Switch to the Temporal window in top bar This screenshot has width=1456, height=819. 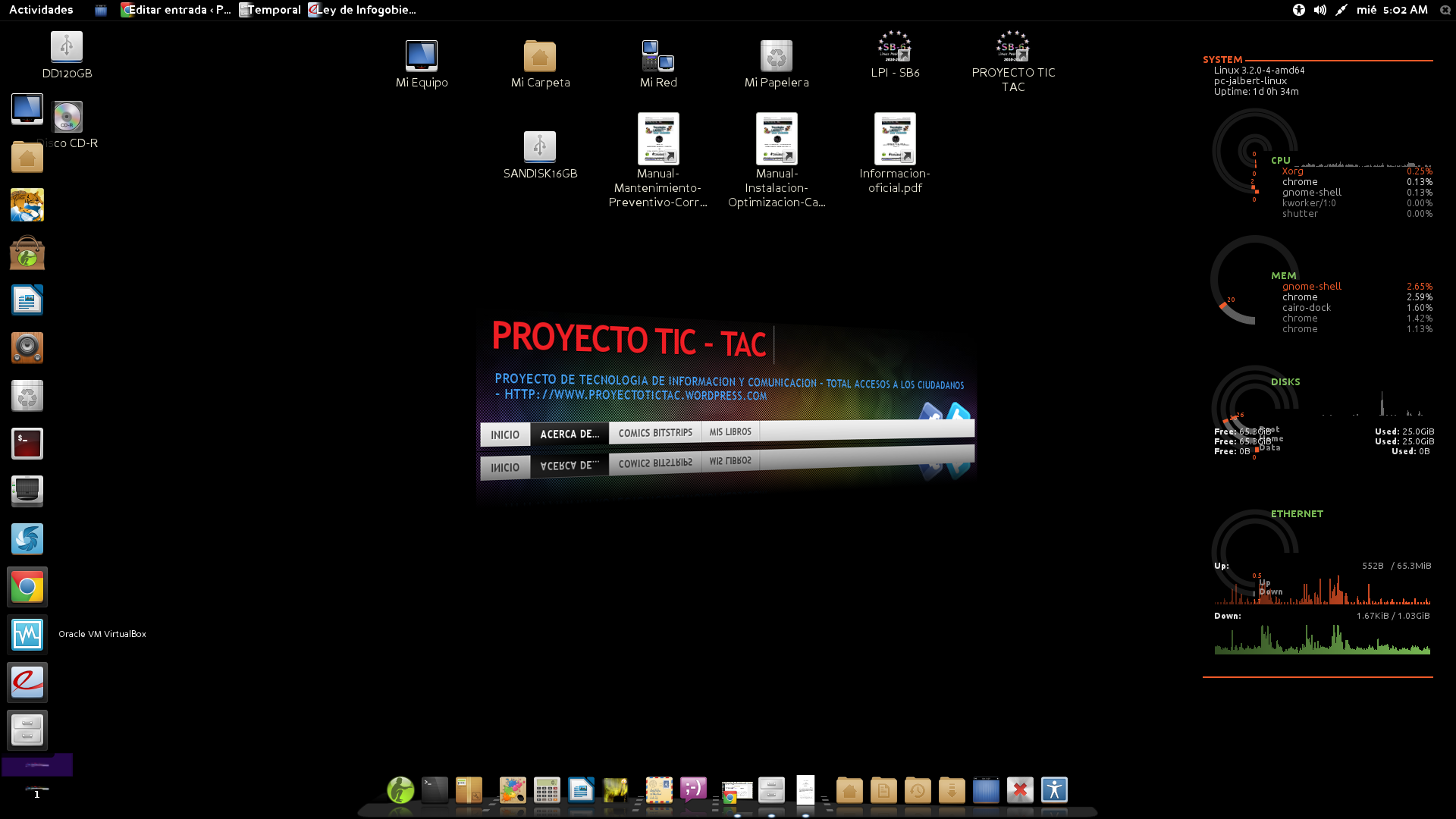[270, 10]
